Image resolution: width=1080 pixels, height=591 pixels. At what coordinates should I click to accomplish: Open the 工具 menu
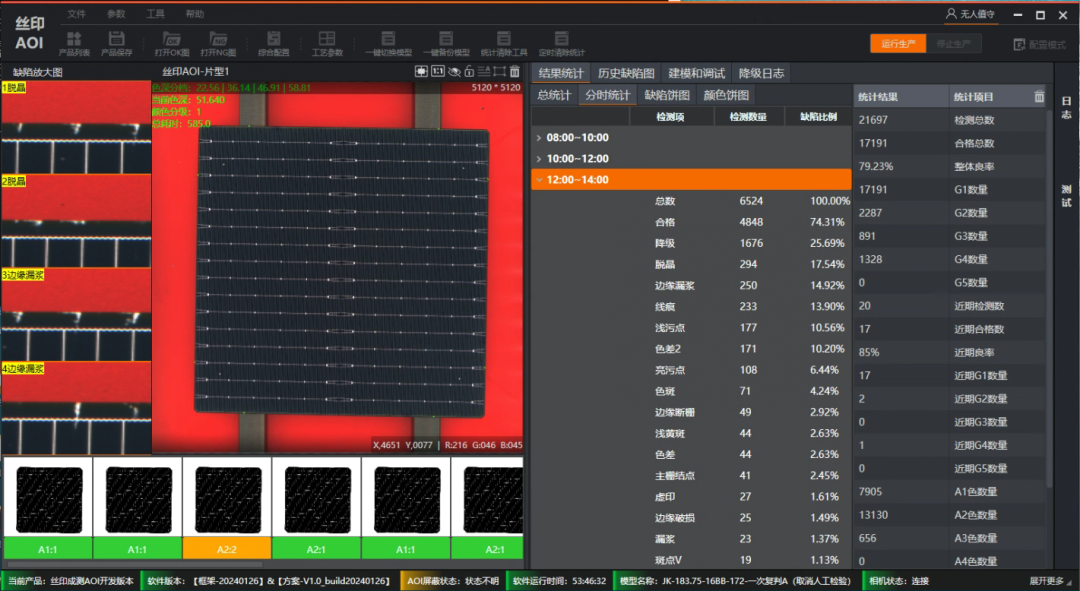coord(155,14)
